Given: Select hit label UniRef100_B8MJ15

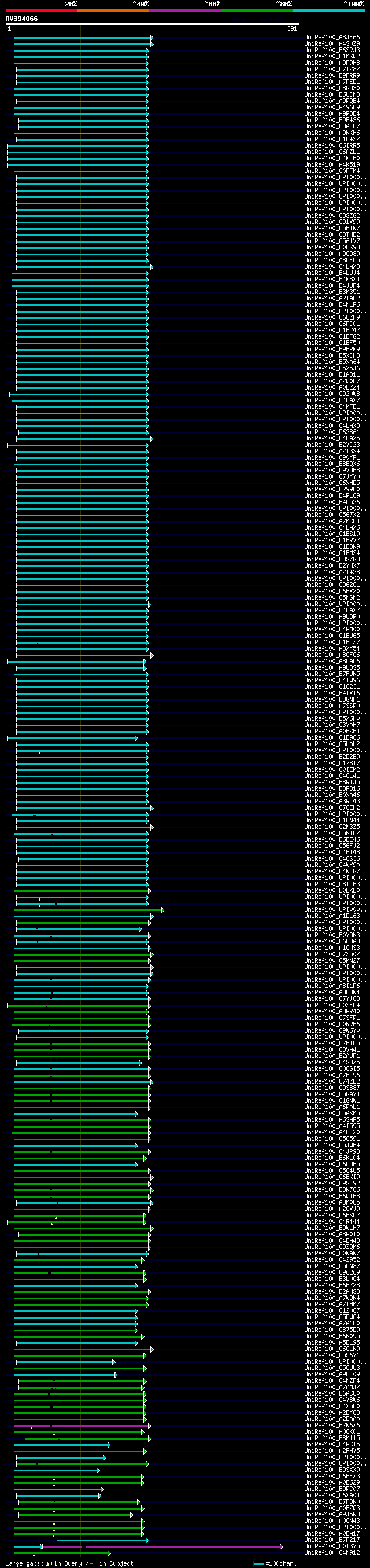Looking at the screenshot, I should pos(332,1438).
